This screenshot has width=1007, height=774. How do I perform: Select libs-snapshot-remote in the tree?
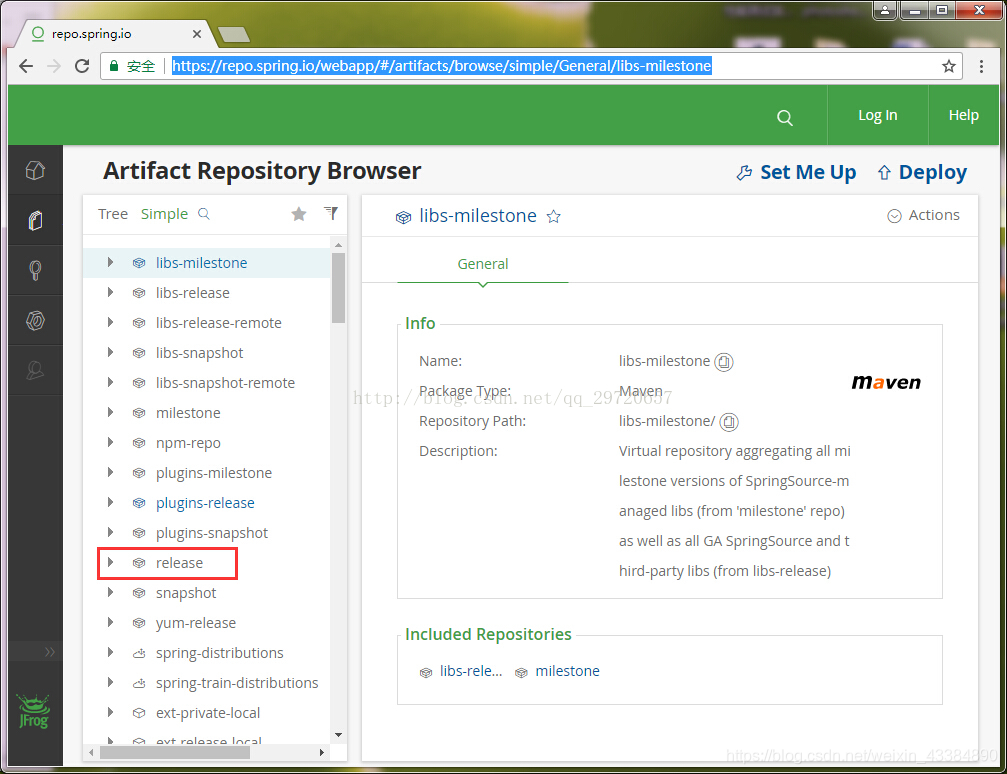(x=225, y=383)
